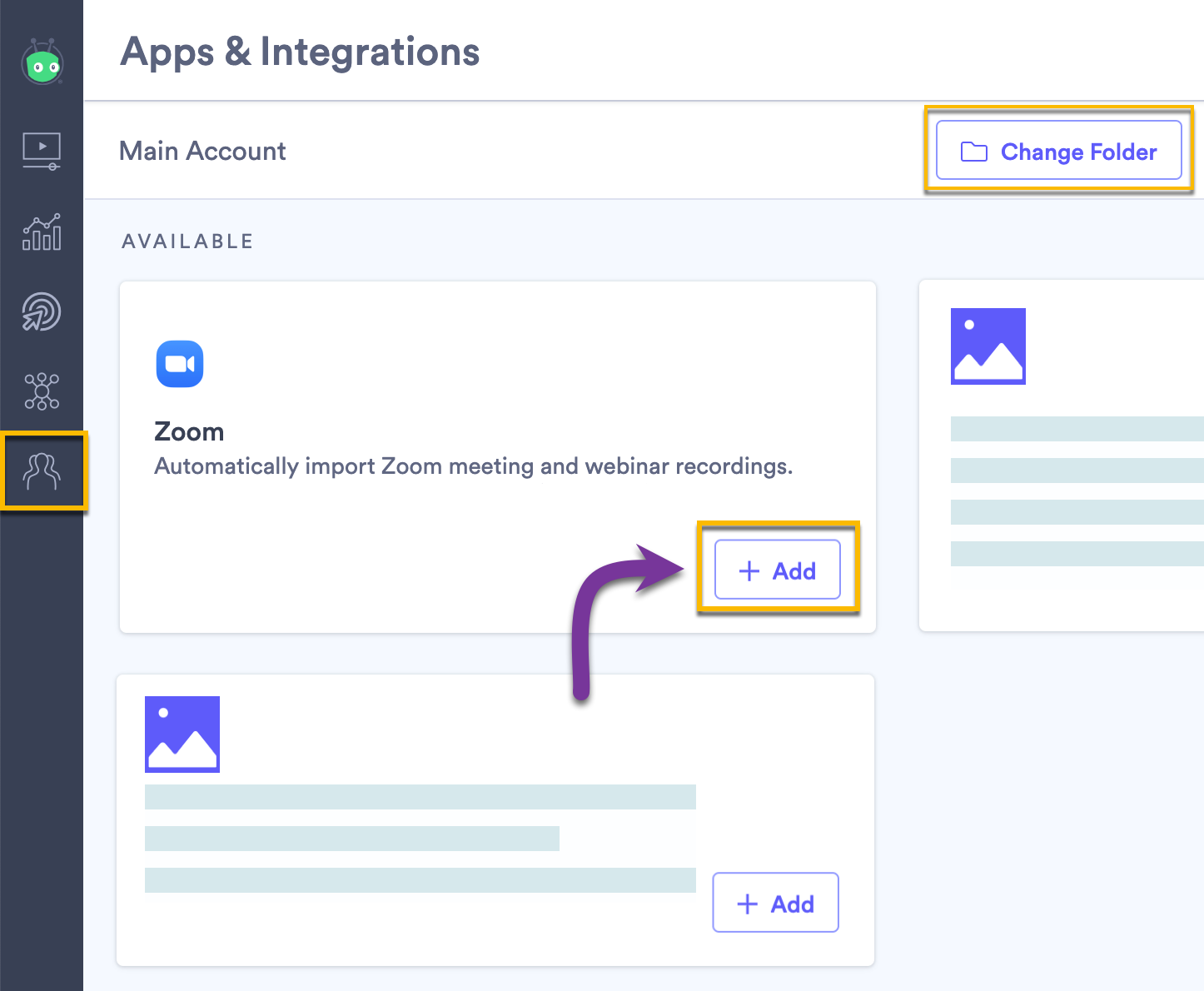Click Add on the bottom integration card

(x=775, y=903)
